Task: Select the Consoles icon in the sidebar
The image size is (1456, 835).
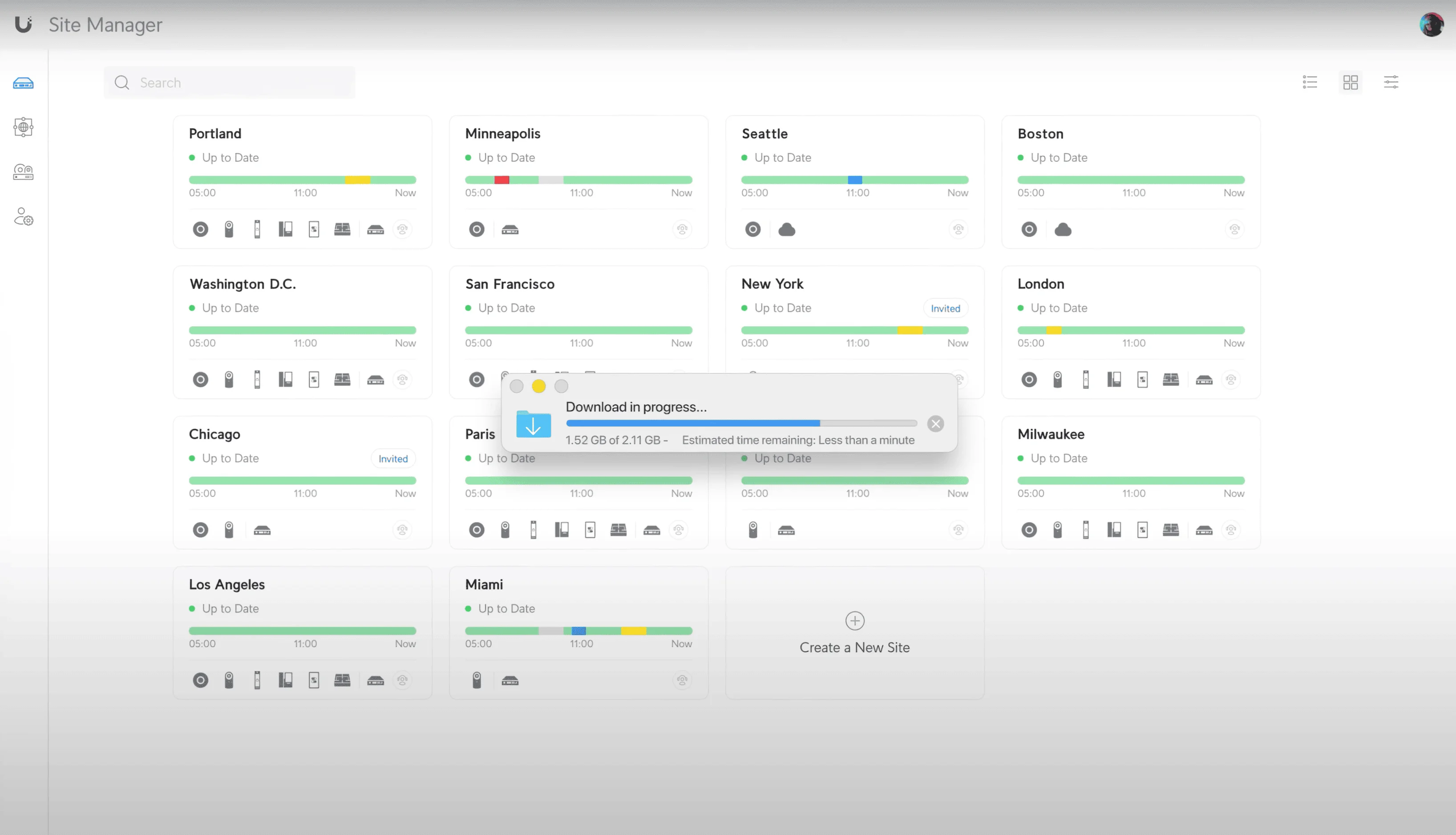Action: 23,83
